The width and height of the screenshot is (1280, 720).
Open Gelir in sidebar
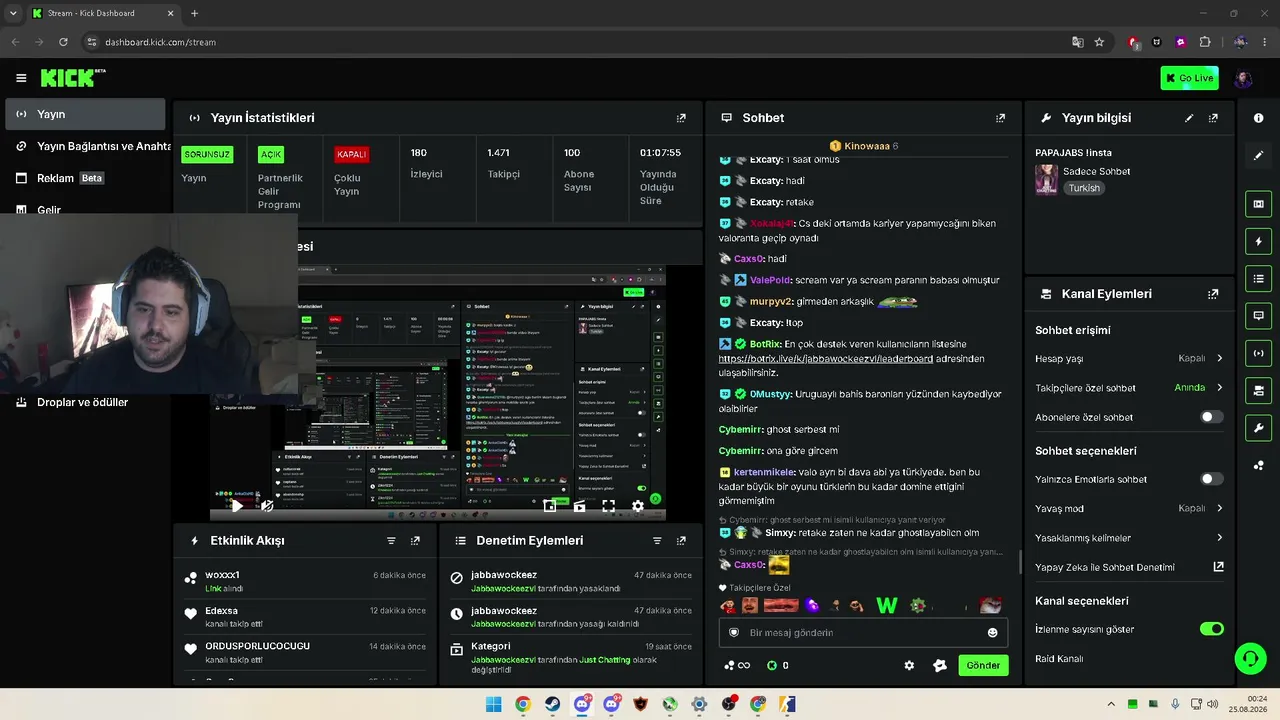pyautogui.click(x=85, y=208)
